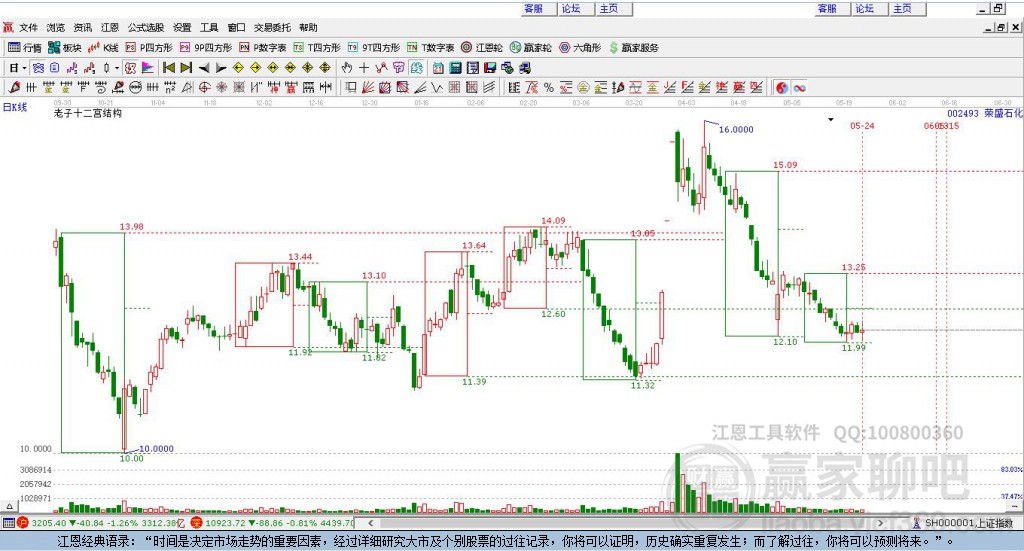Toggle the yin-yang icon

pyautogui.click(x=782, y=87)
